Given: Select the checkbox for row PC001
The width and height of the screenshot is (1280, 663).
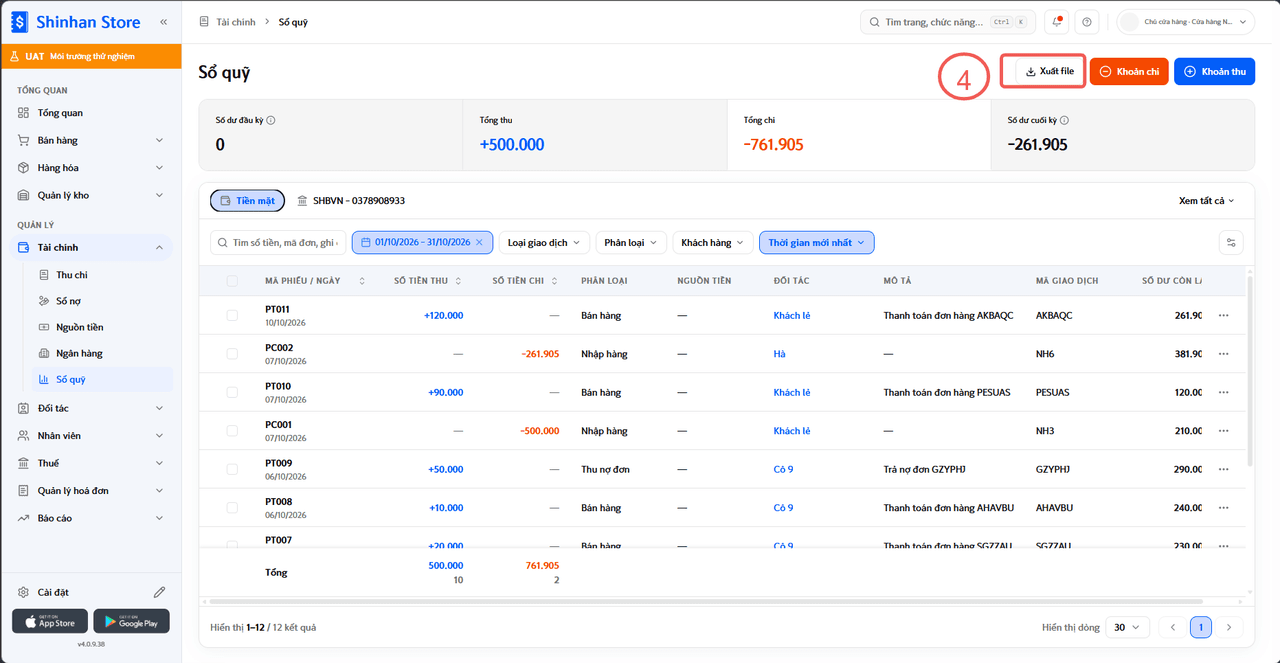Looking at the screenshot, I should [x=232, y=431].
